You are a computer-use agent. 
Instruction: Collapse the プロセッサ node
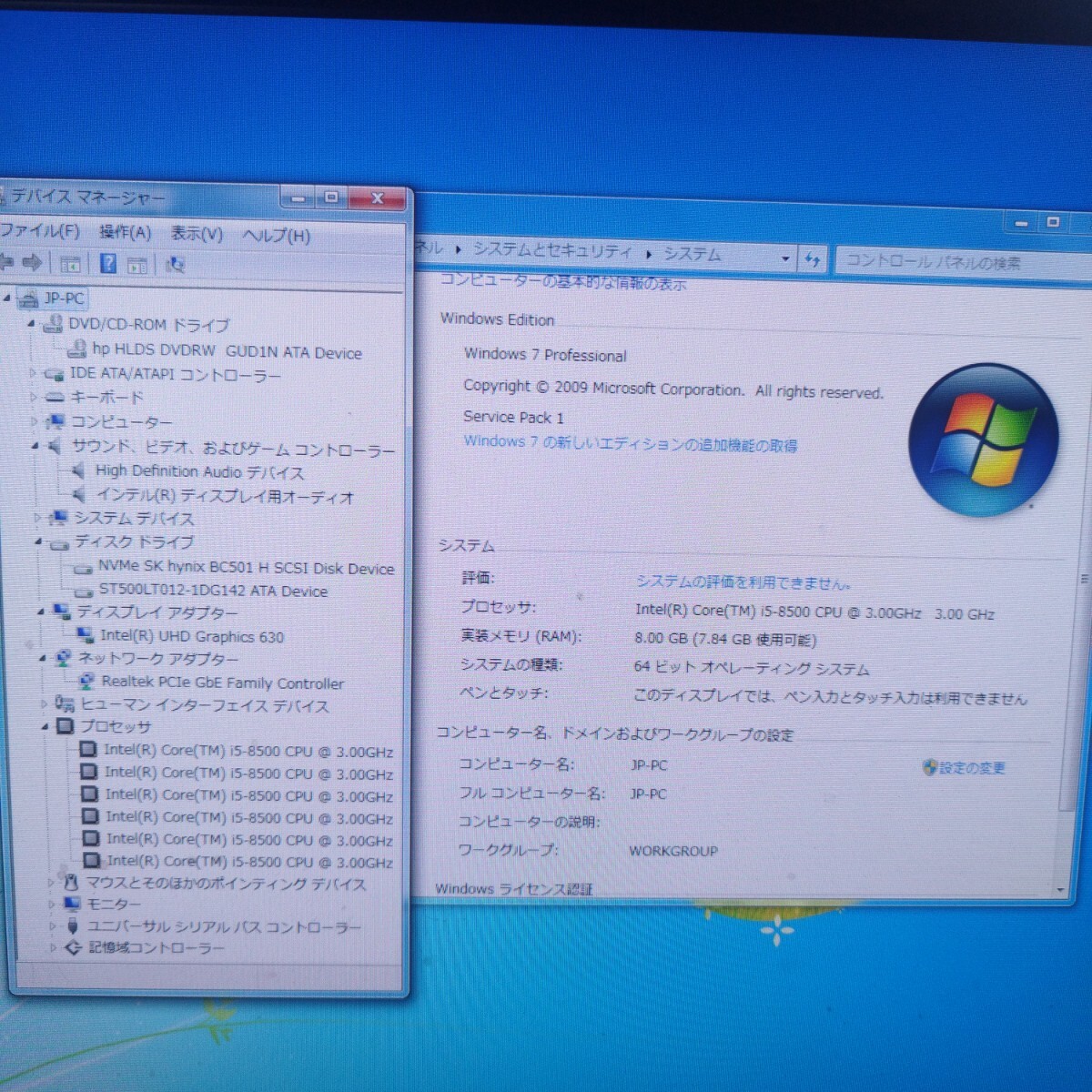click(x=45, y=726)
